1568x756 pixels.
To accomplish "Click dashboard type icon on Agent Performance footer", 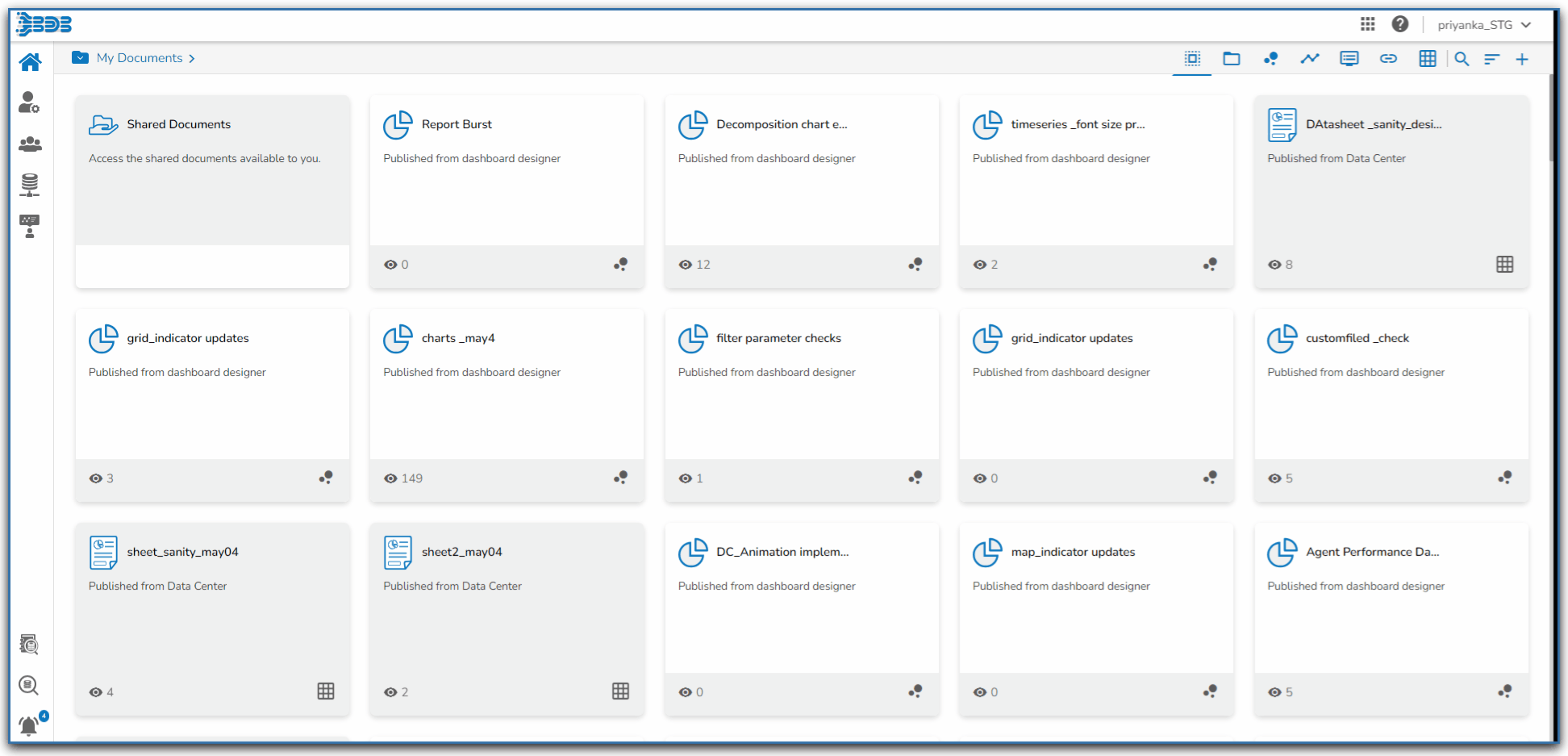I will tap(1505, 691).
